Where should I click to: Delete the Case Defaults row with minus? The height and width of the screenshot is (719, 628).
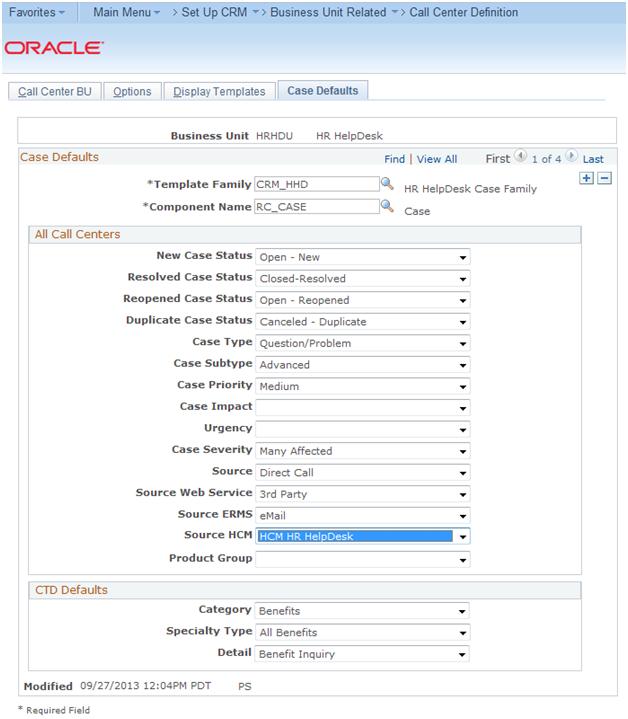(x=605, y=178)
